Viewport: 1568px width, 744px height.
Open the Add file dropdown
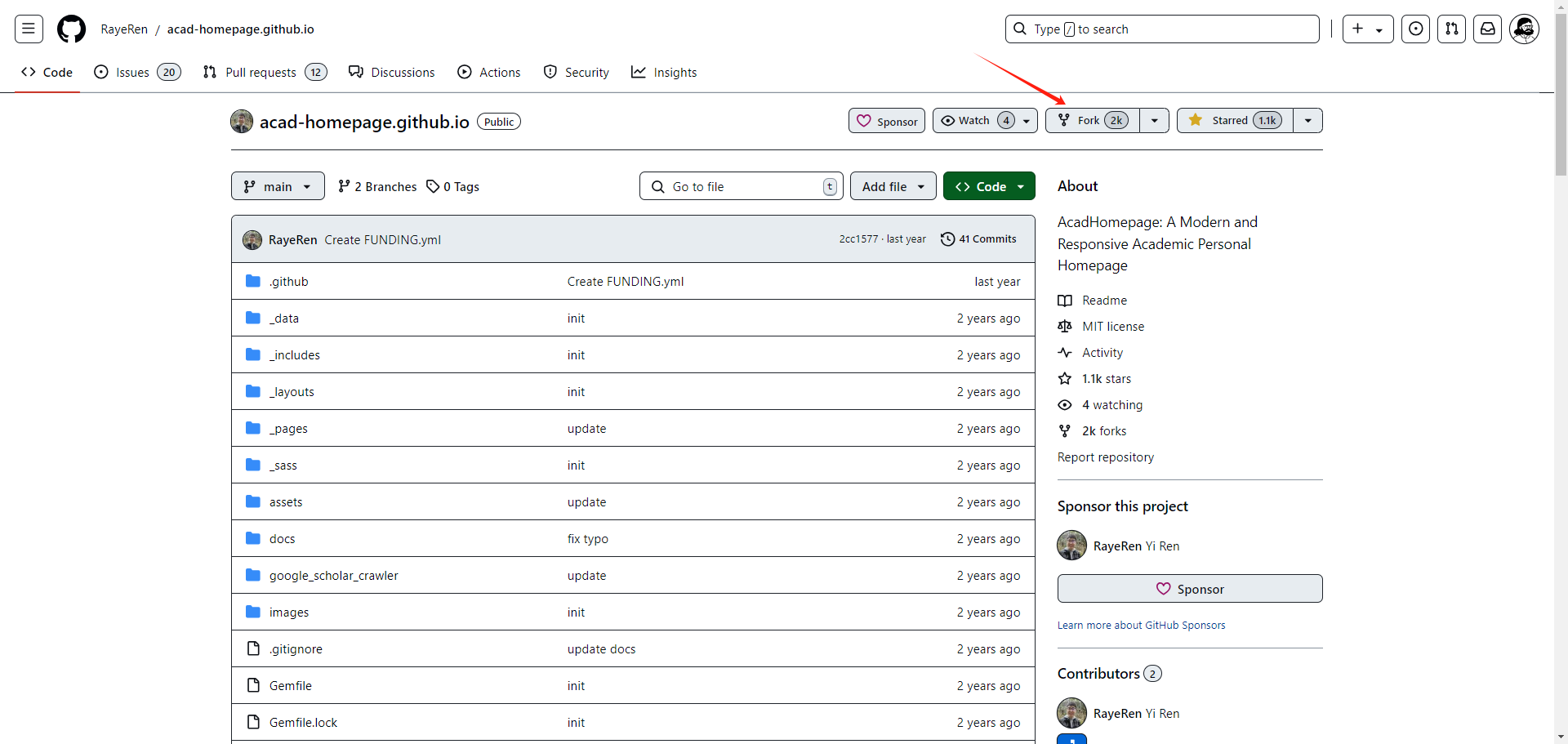click(x=893, y=187)
